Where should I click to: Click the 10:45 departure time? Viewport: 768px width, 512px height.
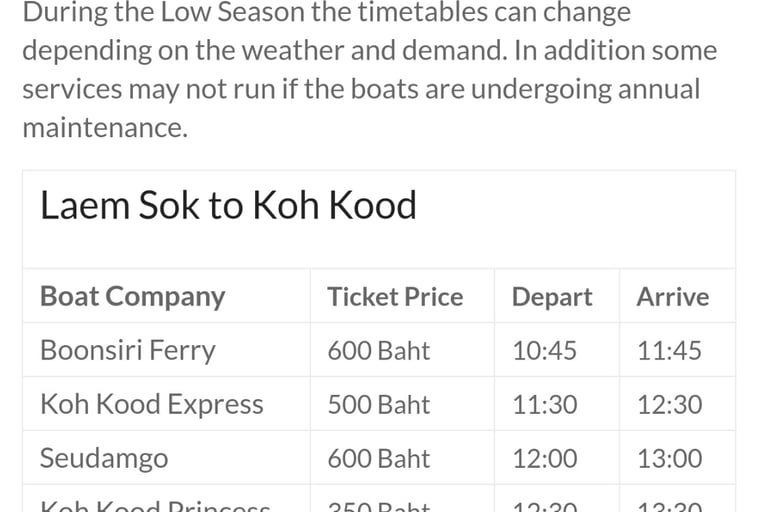[544, 351]
